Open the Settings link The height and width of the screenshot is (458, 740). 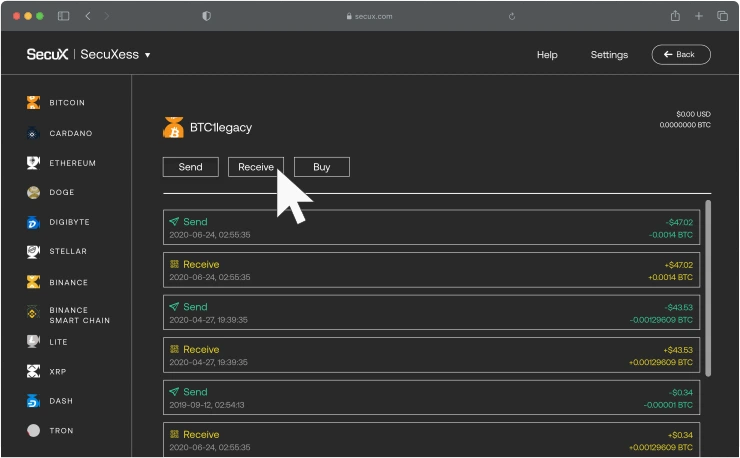pos(609,55)
